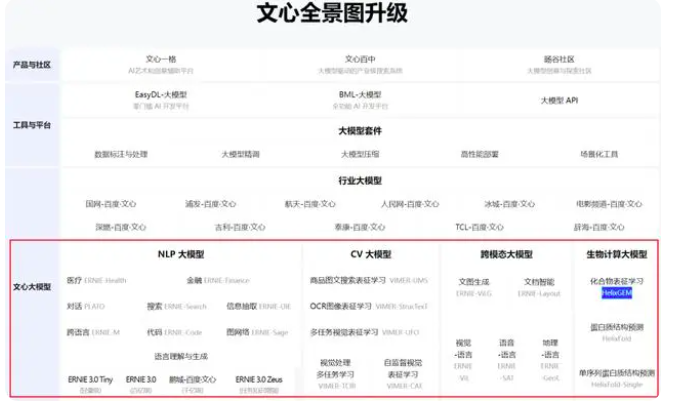Screen dimensions: 686x403
Task: Click the 国网-百度·文心 industry model
Action: point(111,204)
